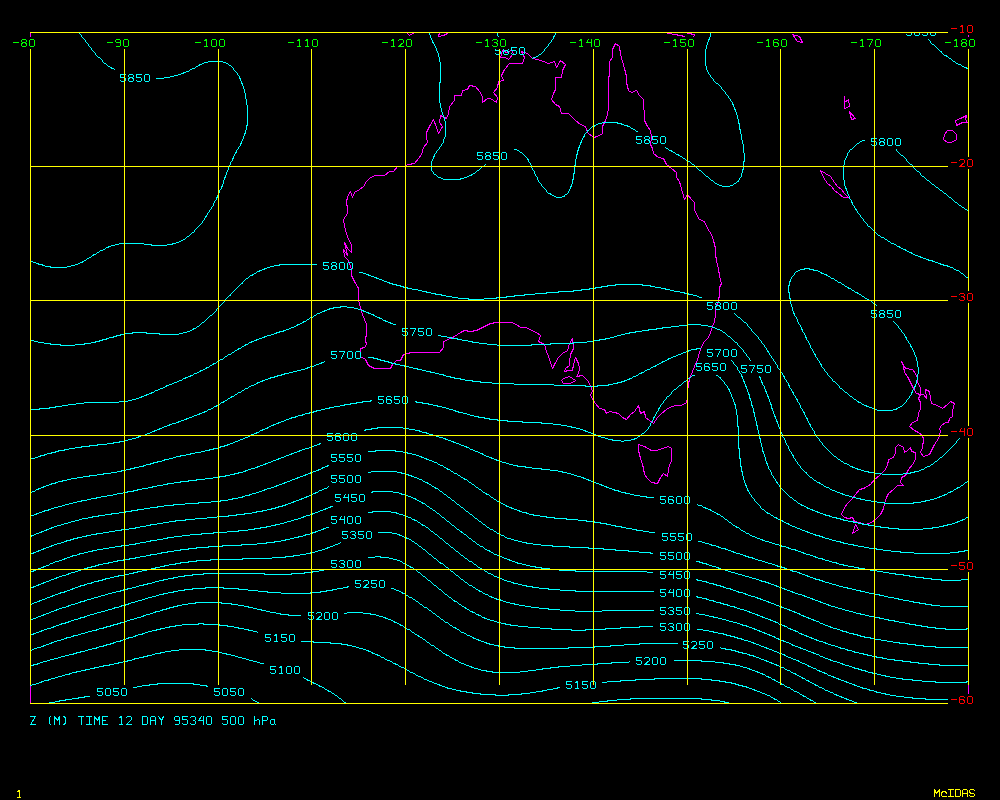This screenshot has height=800, width=1000.
Task: Click the '500 hPa' text in caption
Action: 250,720
